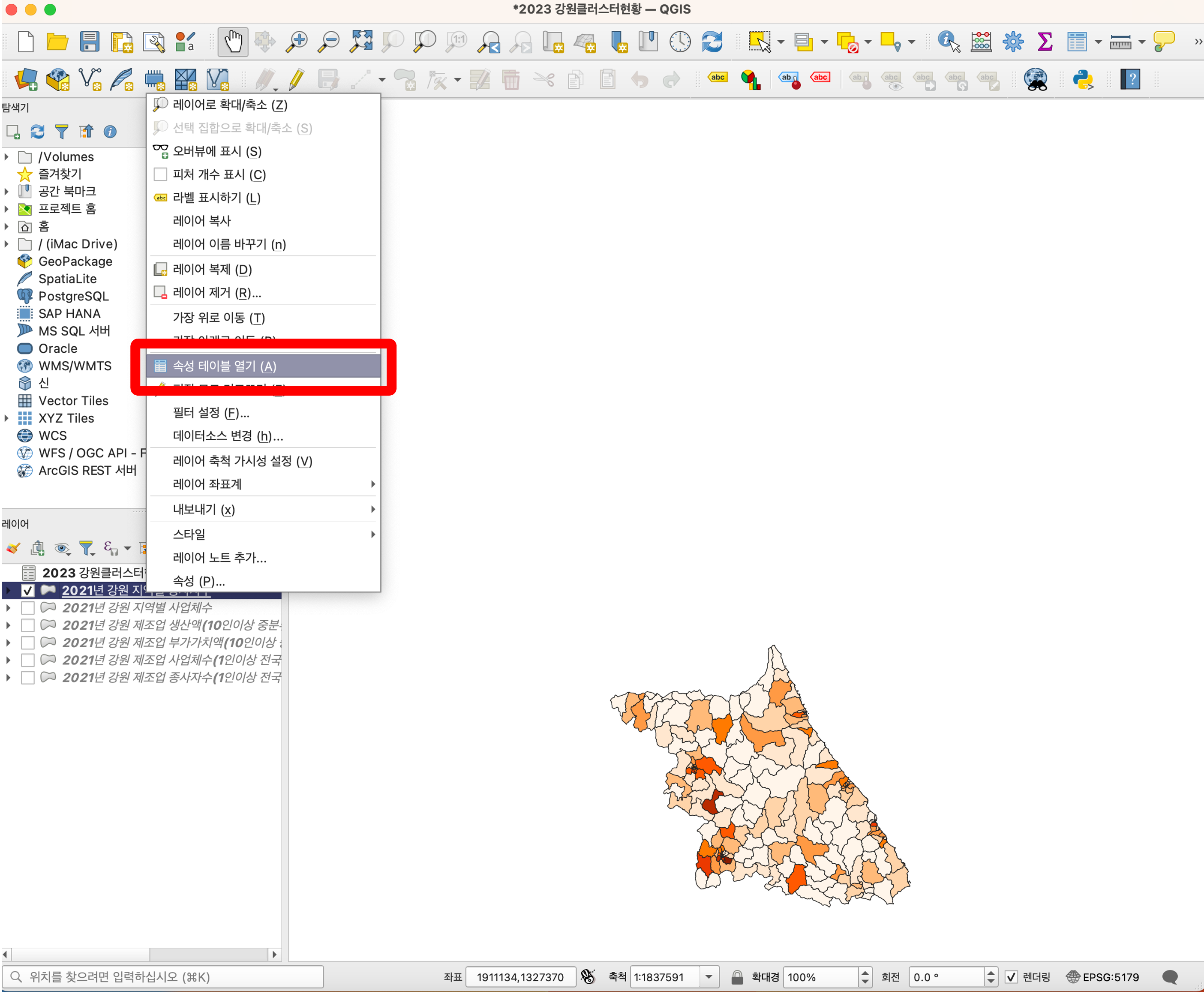Click the Statistical Summary sigma icon
Viewport: 1204px width, 994px height.
point(1045,42)
